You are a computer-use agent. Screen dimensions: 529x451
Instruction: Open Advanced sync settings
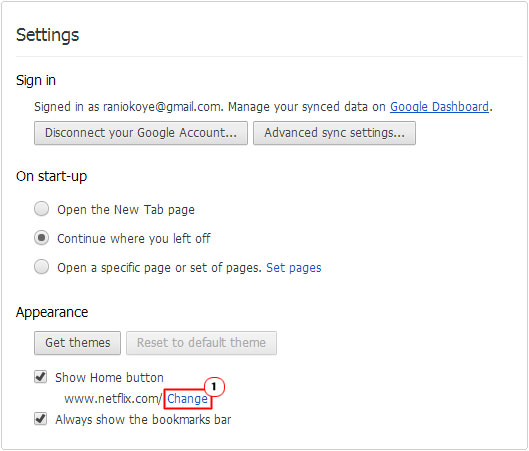pyautogui.click(x=334, y=133)
